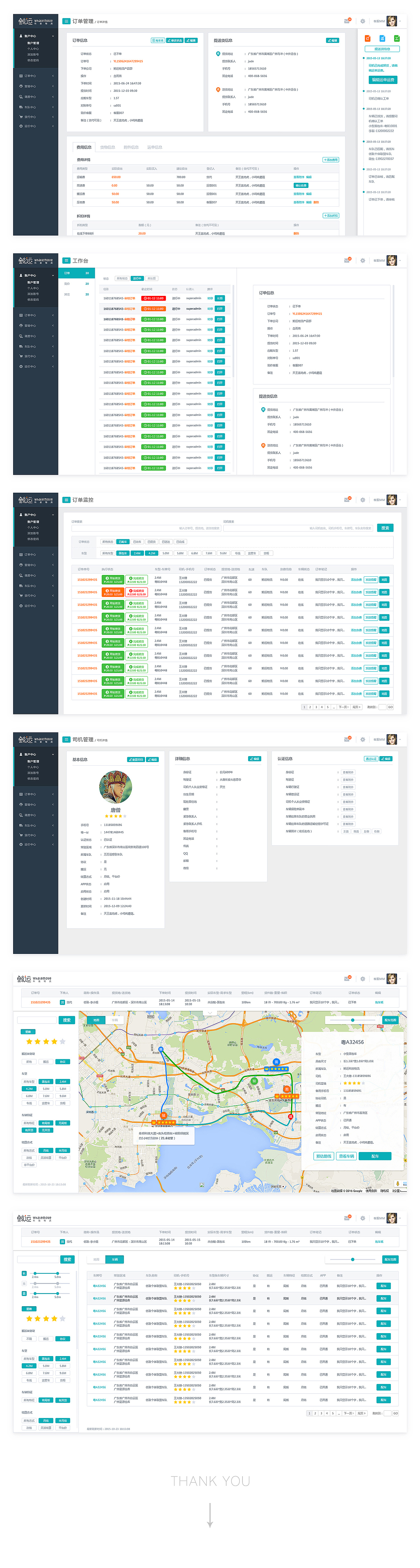Toggle 月结 settlement filter on the map screen
This screenshot has height=1568, width=420.
pos(46,1150)
